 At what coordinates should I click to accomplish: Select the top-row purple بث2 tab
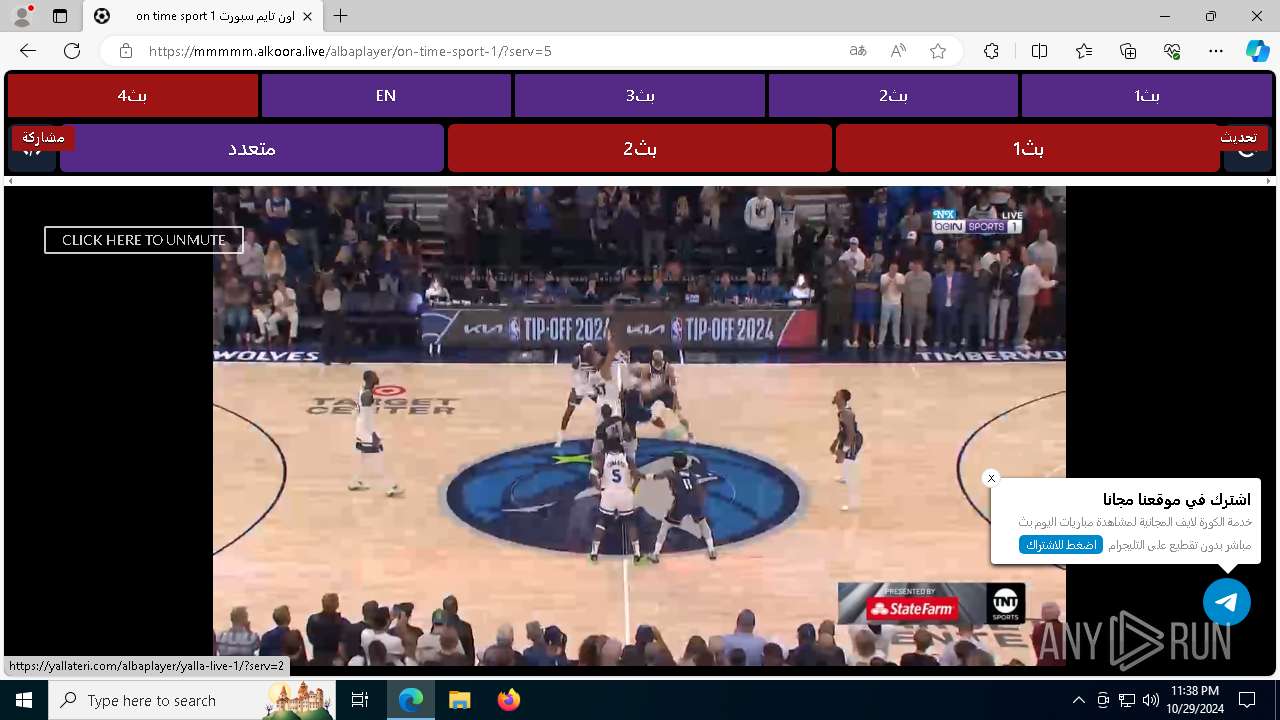pos(893,96)
